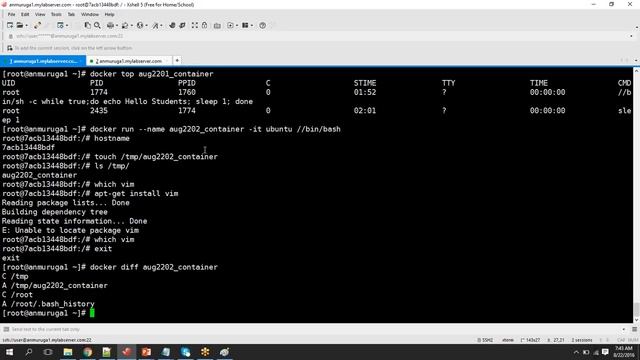Expand the font dropdown arrow
This screenshot has width=640, height=360.
(x=162, y=25)
